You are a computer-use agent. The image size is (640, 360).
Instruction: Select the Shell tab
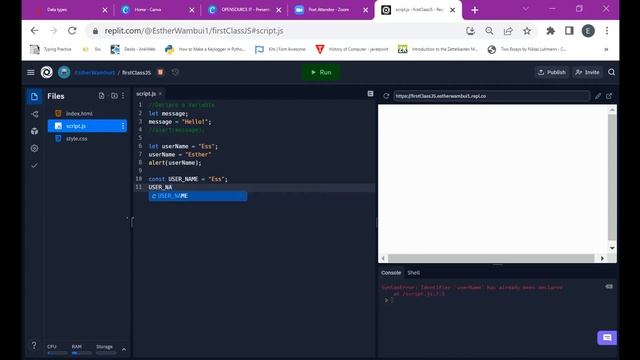coord(413,273)
